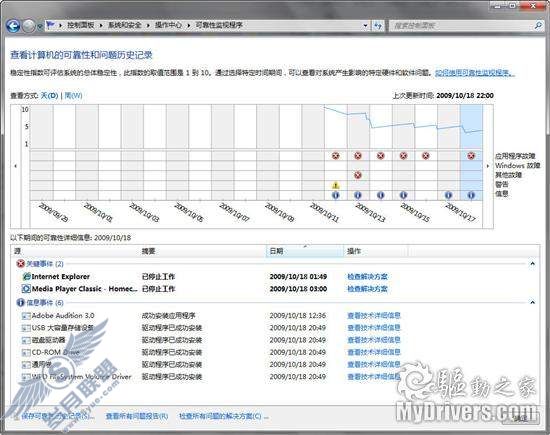The width and height of the screenshot is (550, 435).
Task: Expand the arrow right of 控制面板 breadcrumb
Action: [x=101, y=25]
